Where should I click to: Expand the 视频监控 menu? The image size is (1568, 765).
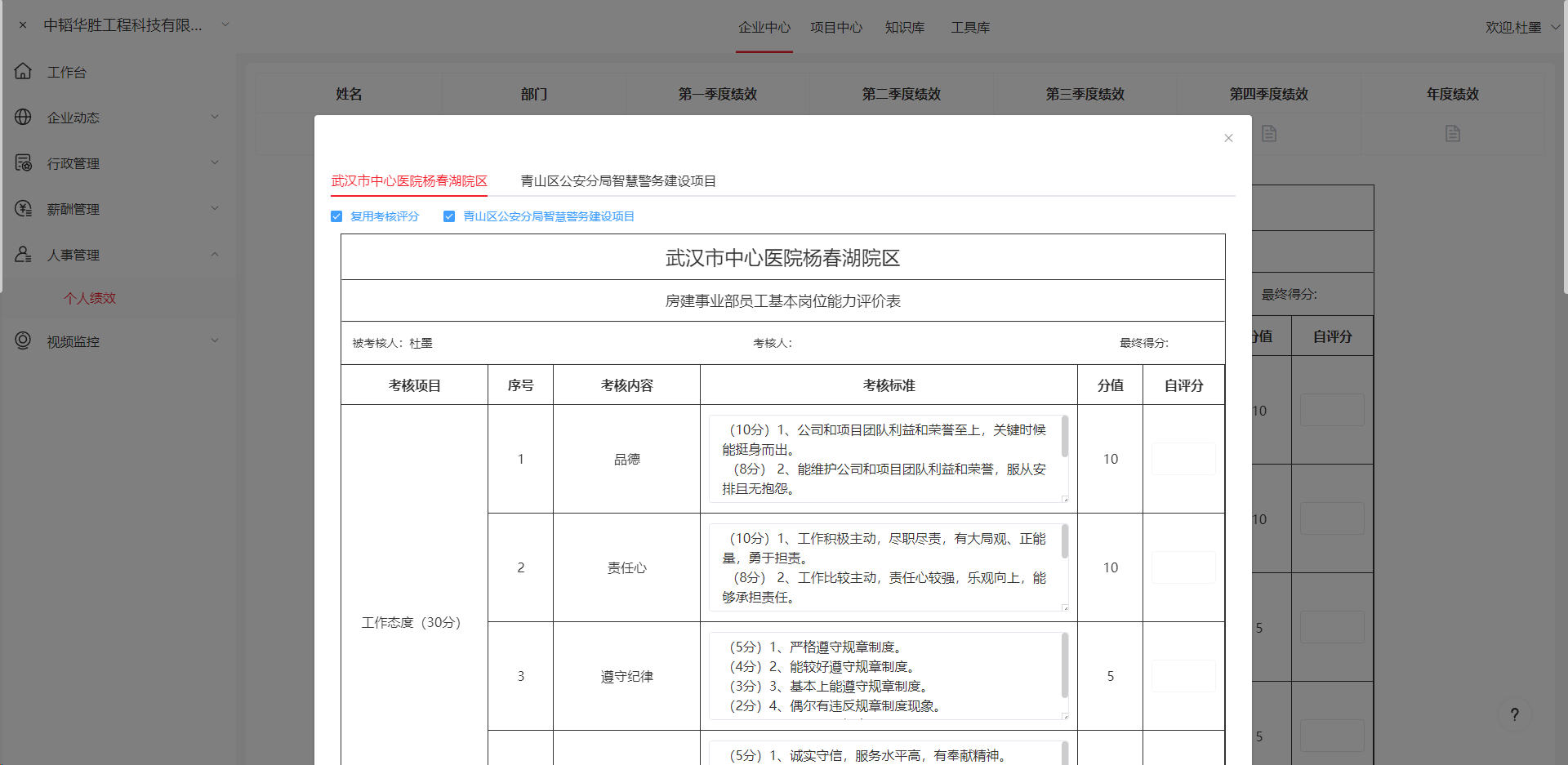pos(215,340)
